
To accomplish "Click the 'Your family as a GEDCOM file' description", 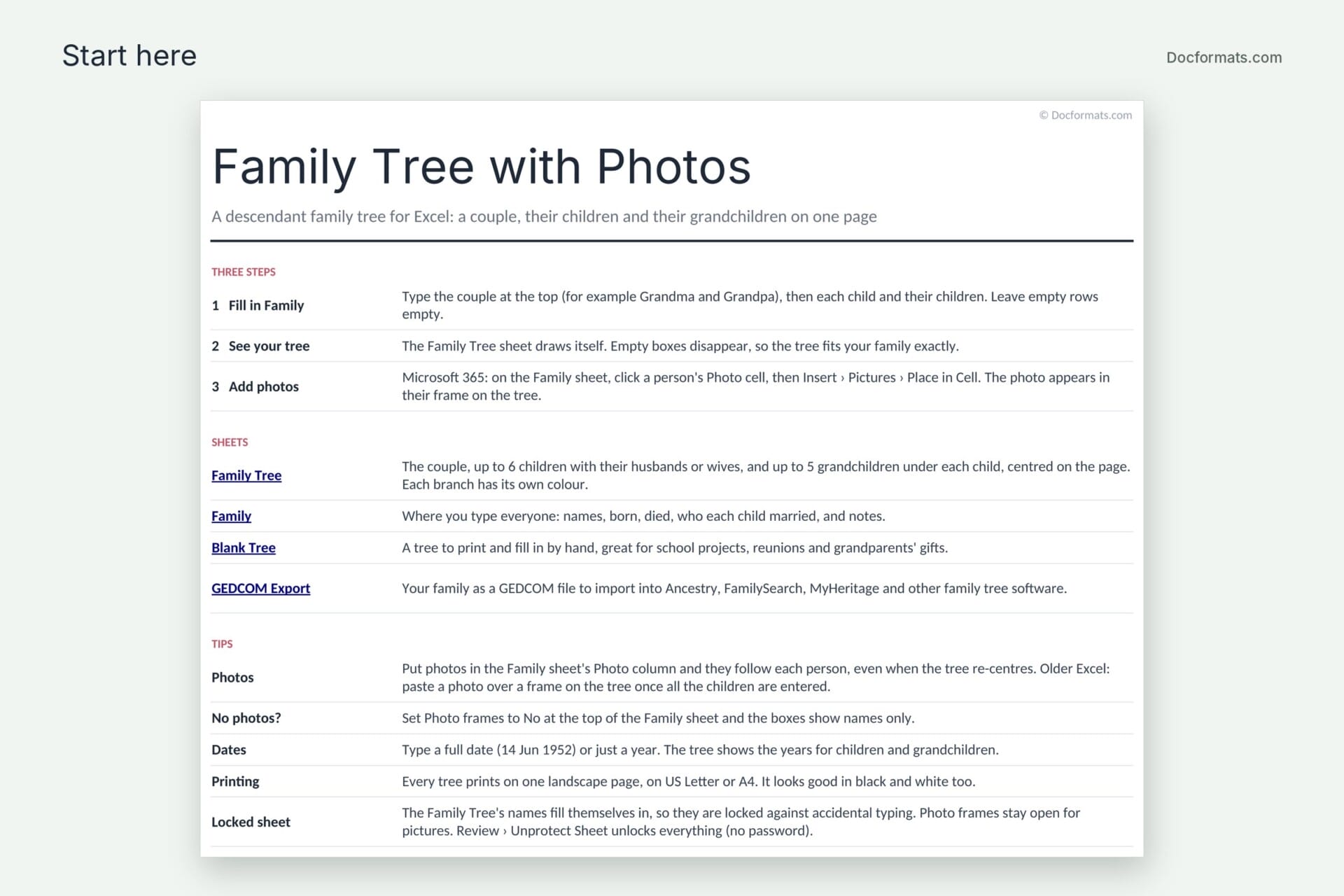I will coord(734,588).
